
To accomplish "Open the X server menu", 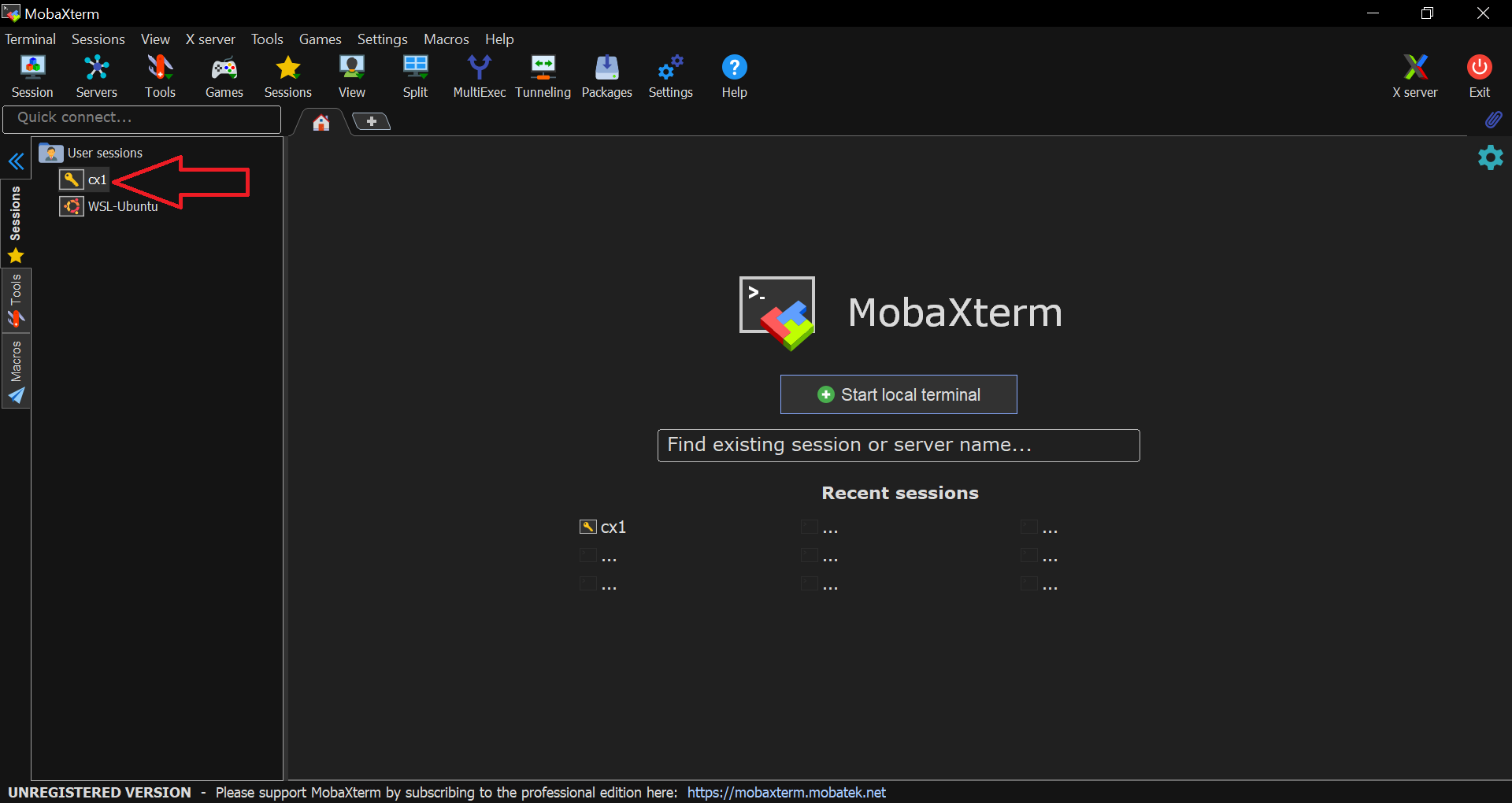I will coord(210,39).
